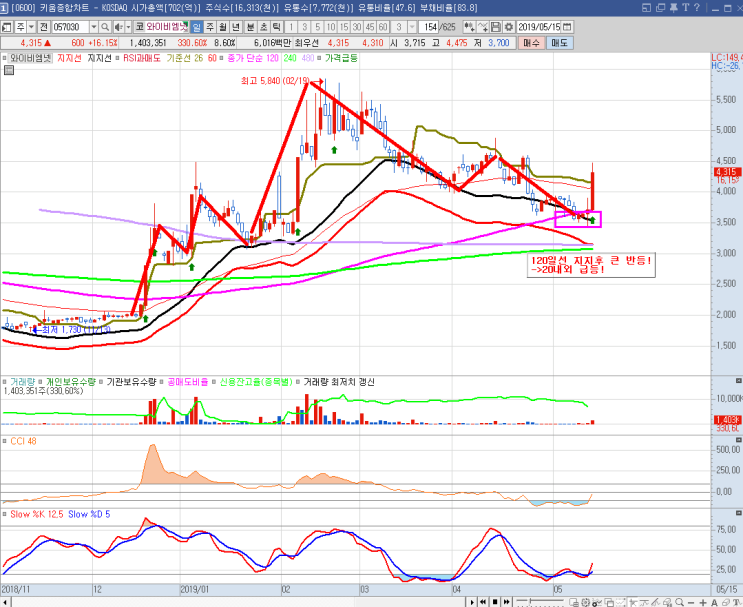The height and width of the screenshot is (607, 743).
Task: Open the dropdown arrow next to speaker icon
Action: (128, 27)
